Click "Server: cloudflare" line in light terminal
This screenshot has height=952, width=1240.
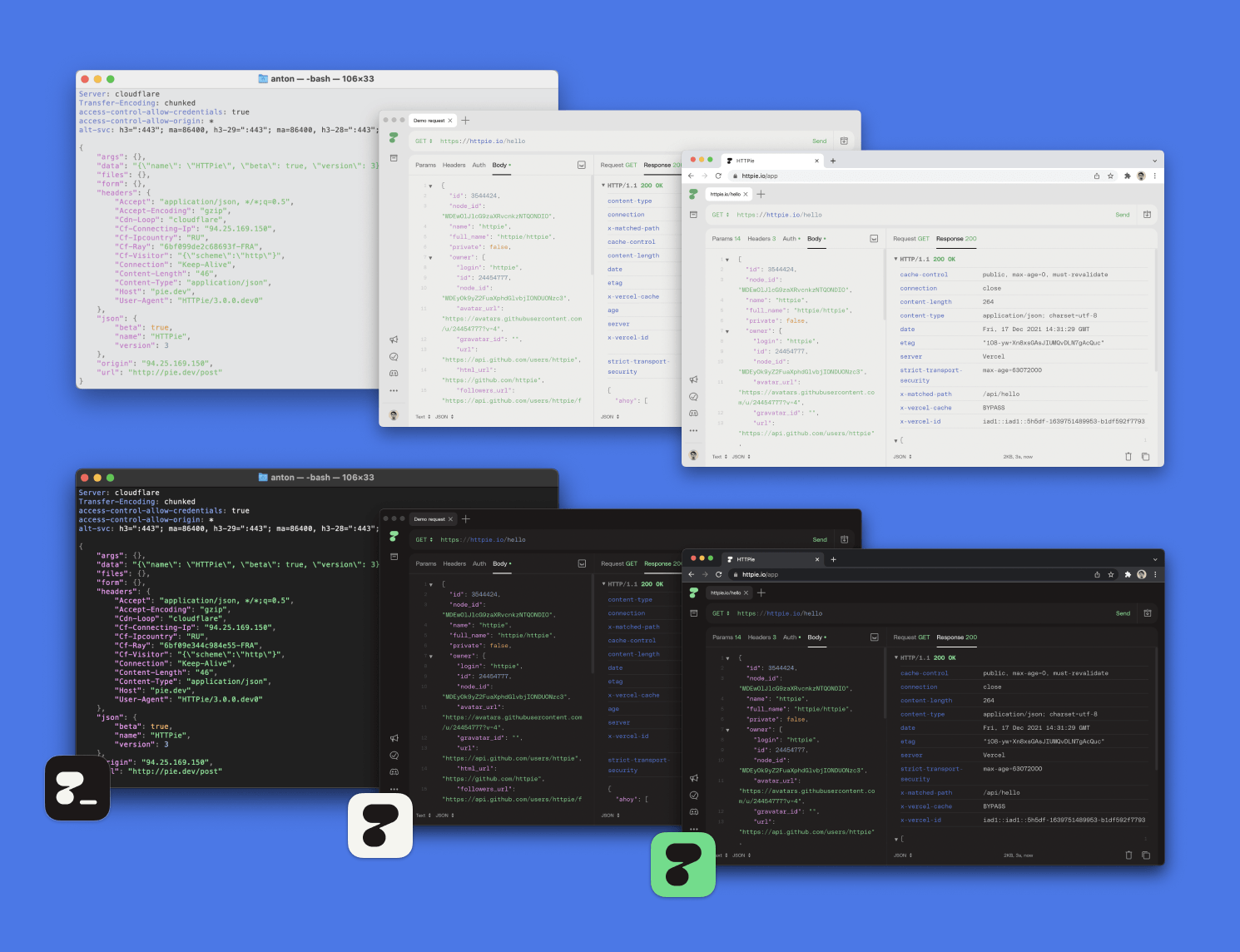[x=119, y=94]
